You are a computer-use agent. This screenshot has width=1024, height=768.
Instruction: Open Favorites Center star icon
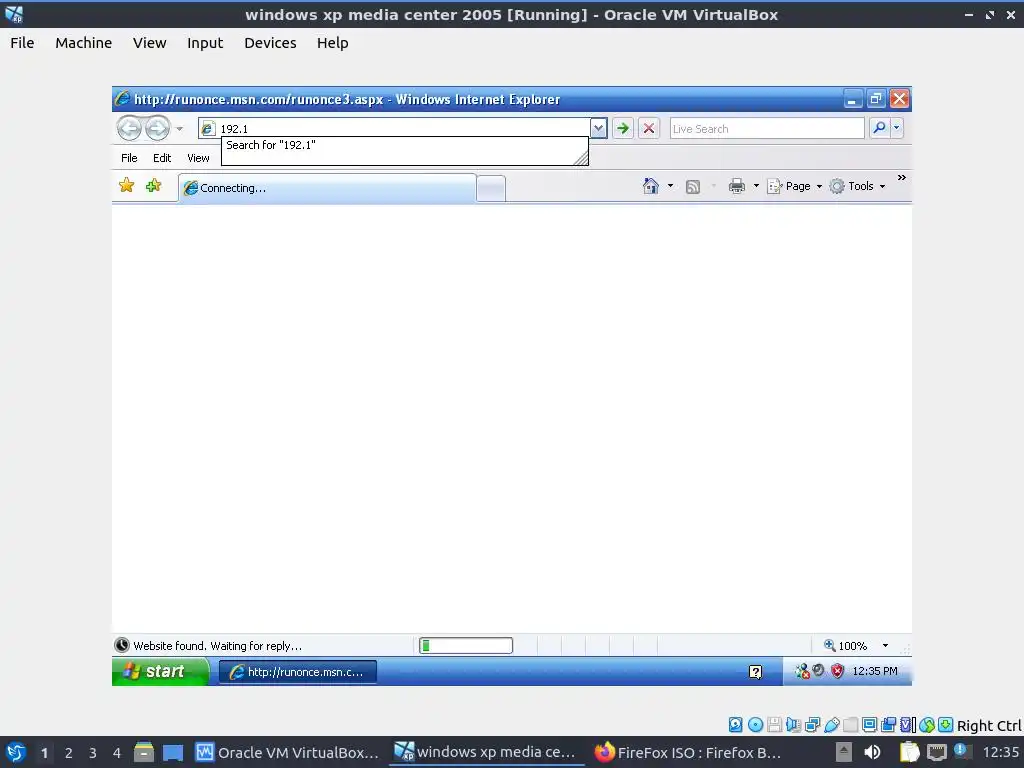point(127,186)
